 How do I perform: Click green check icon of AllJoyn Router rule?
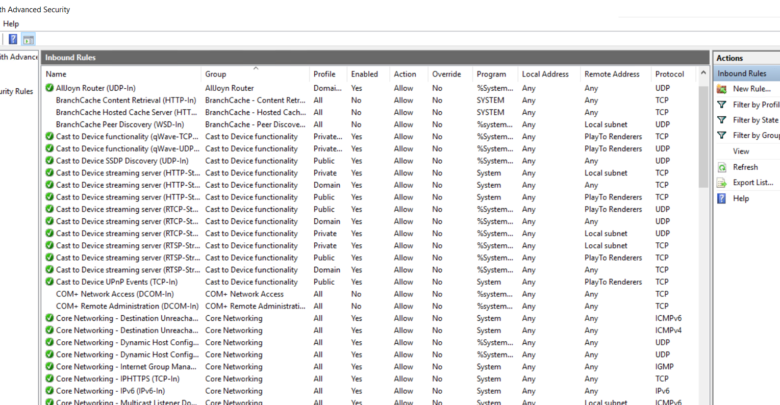coord(49,88)
